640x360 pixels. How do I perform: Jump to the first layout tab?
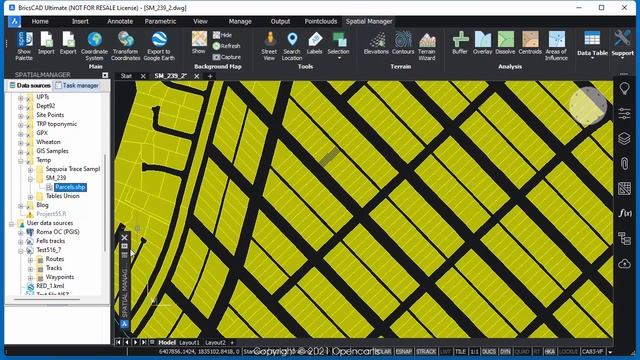(x=118, y=342)
